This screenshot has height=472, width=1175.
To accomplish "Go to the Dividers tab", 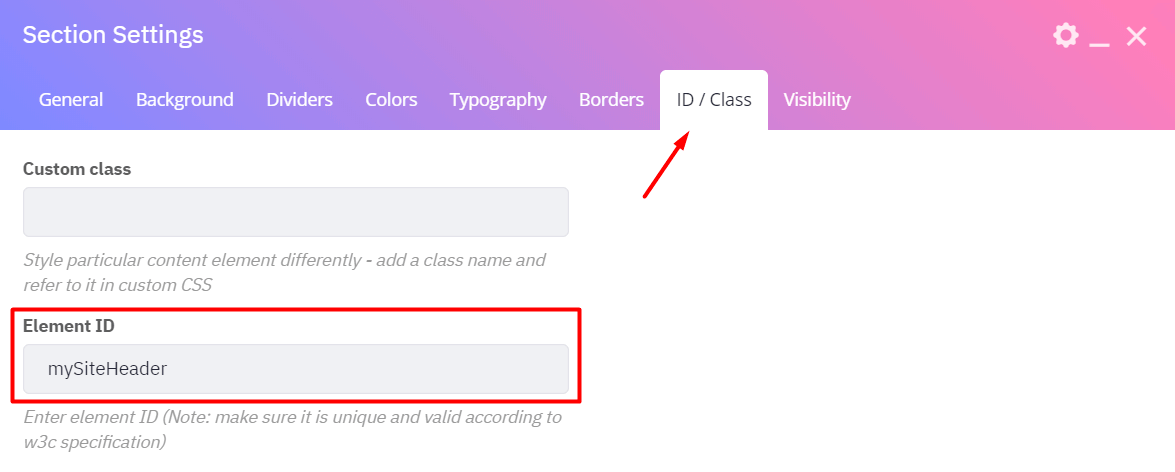I will [x=300, y=100].
